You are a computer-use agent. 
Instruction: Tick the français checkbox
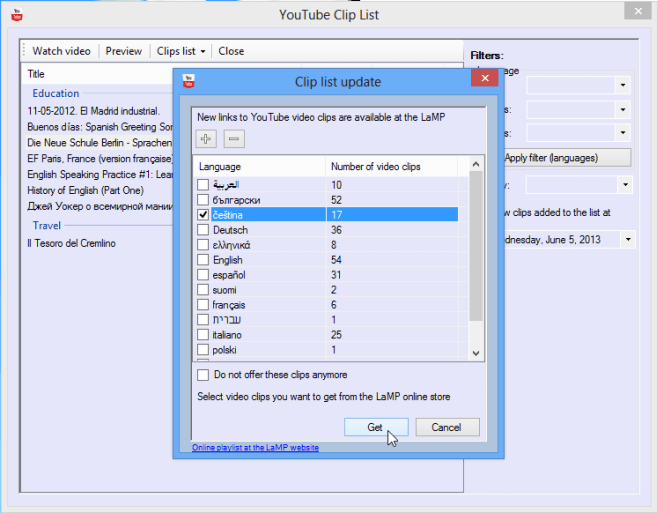pyautogui.click(x=203, y=304)
